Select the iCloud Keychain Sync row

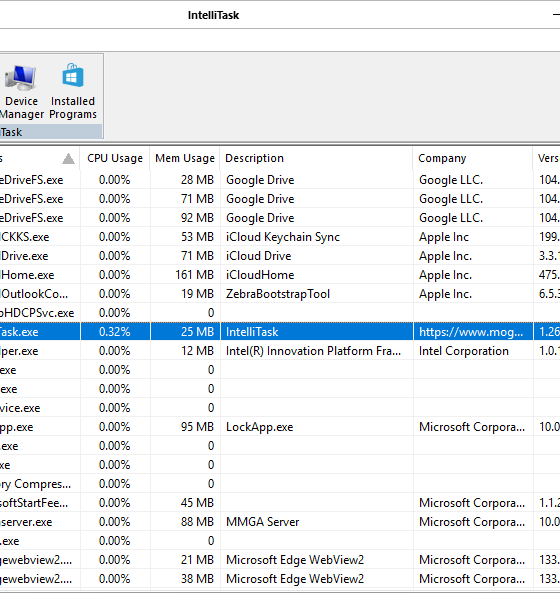280,237
